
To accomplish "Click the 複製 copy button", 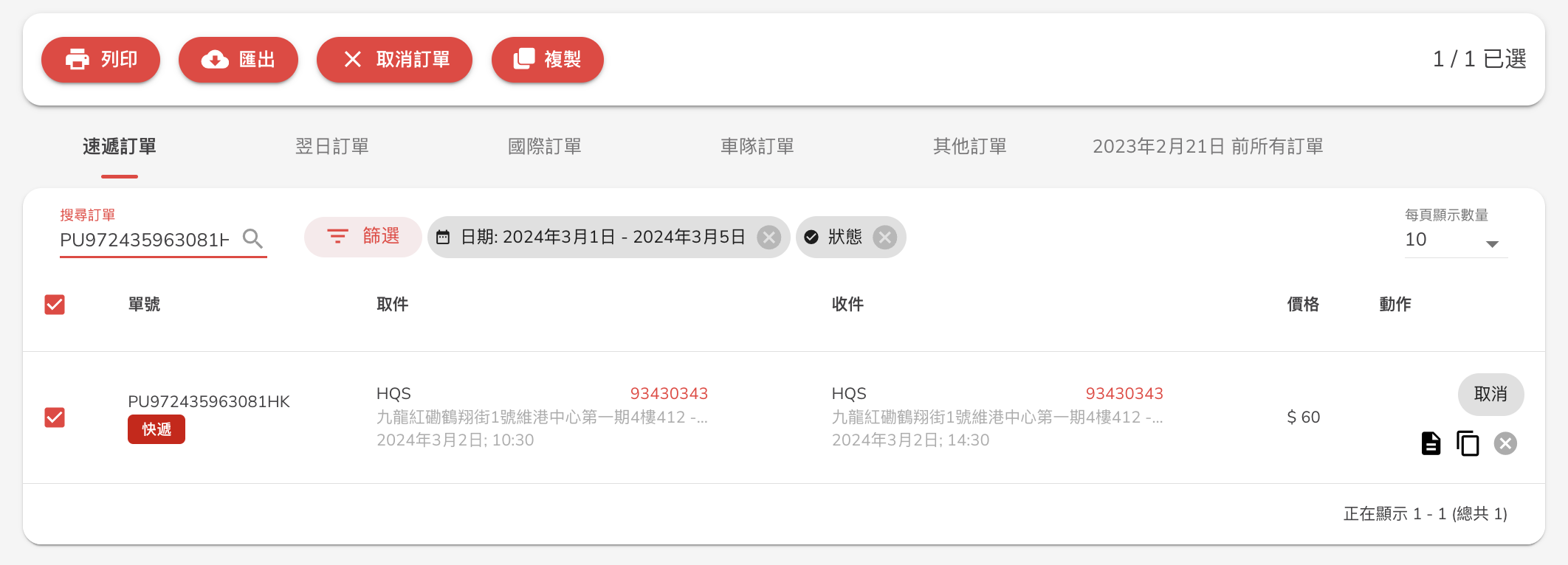I will tap(548, 60).
